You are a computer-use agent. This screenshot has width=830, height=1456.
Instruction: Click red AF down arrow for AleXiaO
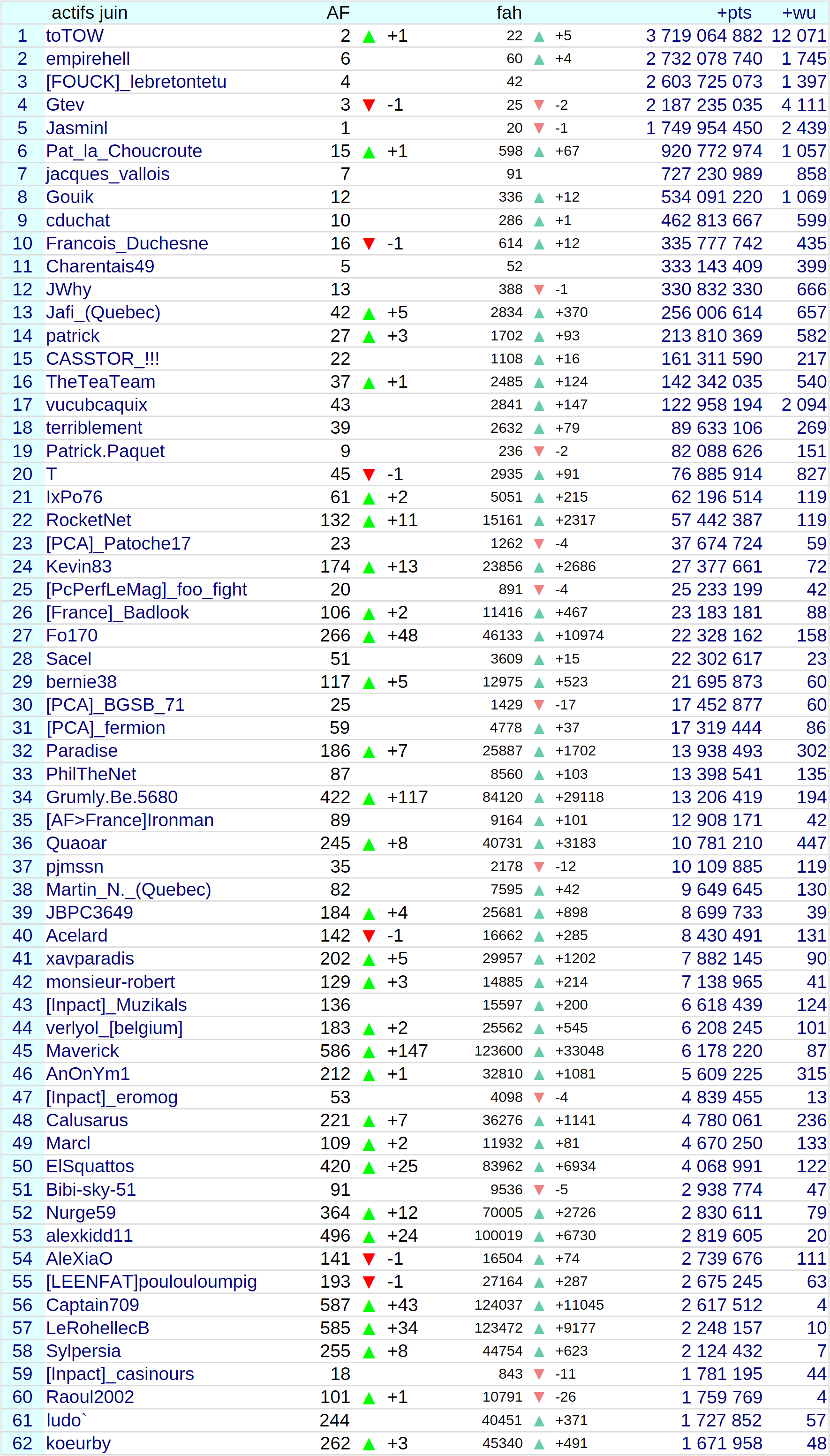[369, 1259]
